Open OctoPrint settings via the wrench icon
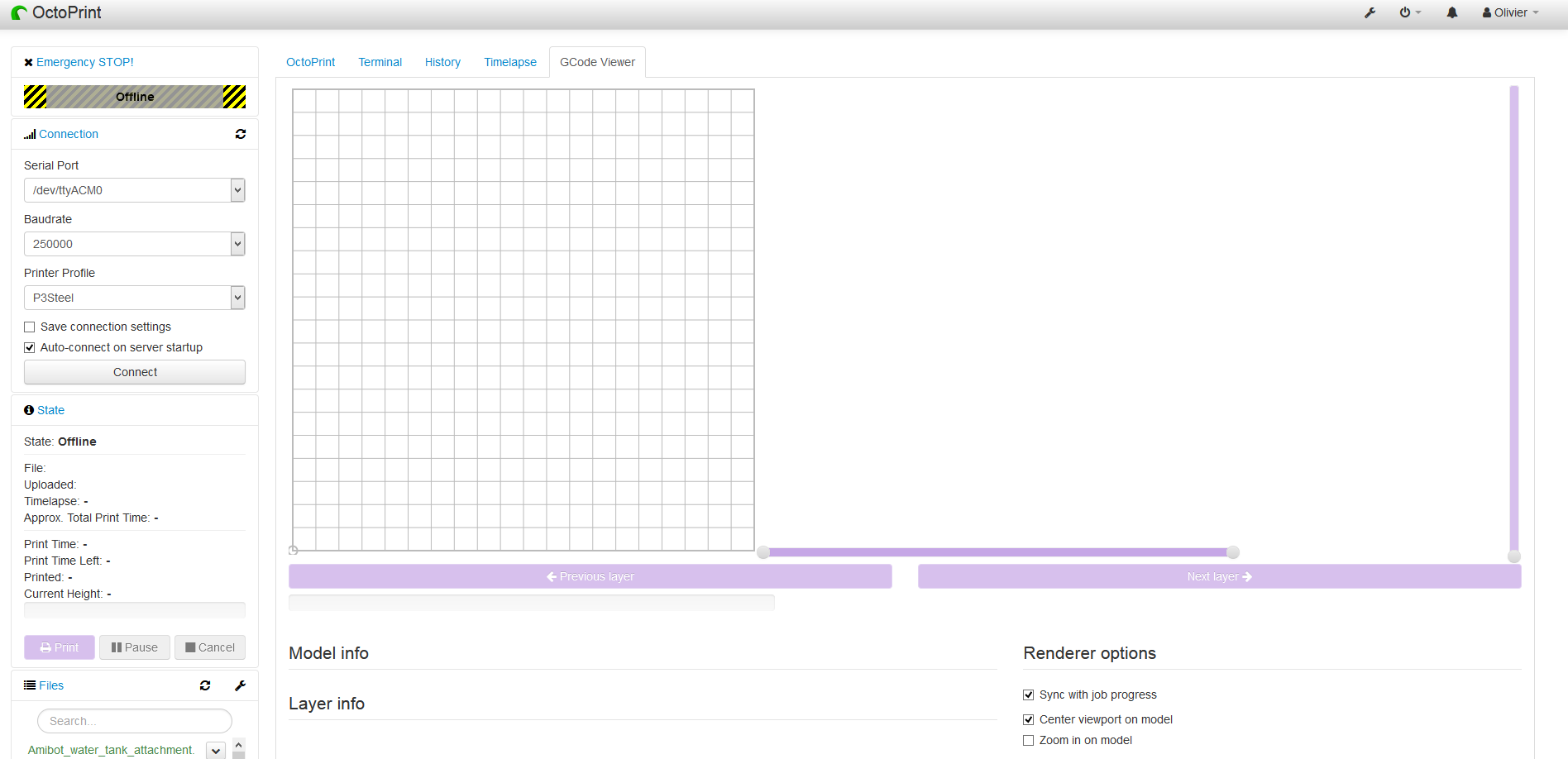1568x759 pixels. (x=1370, y=12)
